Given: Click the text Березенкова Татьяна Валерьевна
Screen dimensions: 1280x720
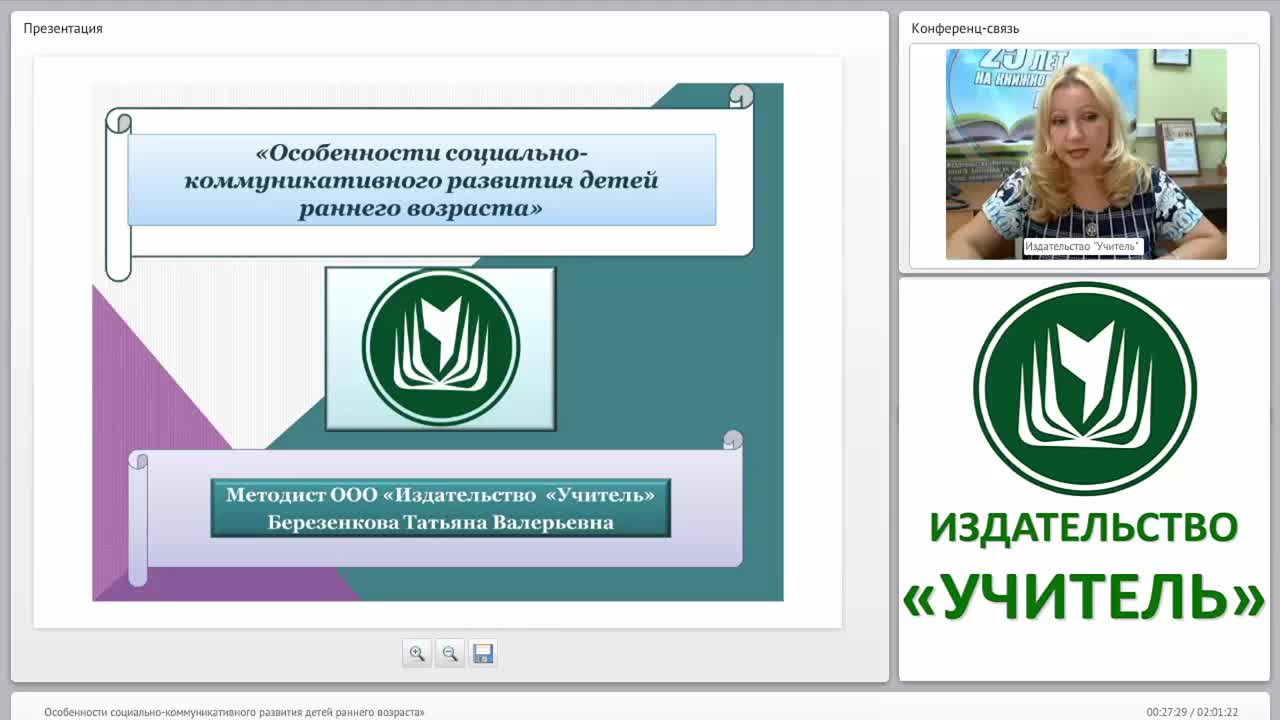Looking at the screenshot, I should pyautogui.click(x=441, y=522).
